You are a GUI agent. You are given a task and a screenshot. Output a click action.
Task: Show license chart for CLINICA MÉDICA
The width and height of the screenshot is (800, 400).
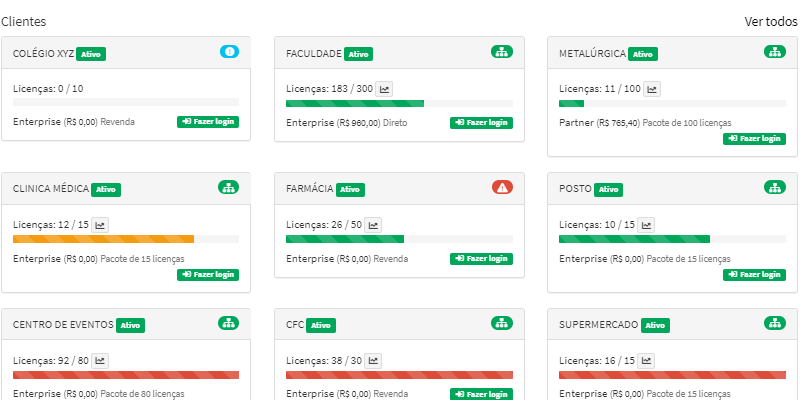100,225
